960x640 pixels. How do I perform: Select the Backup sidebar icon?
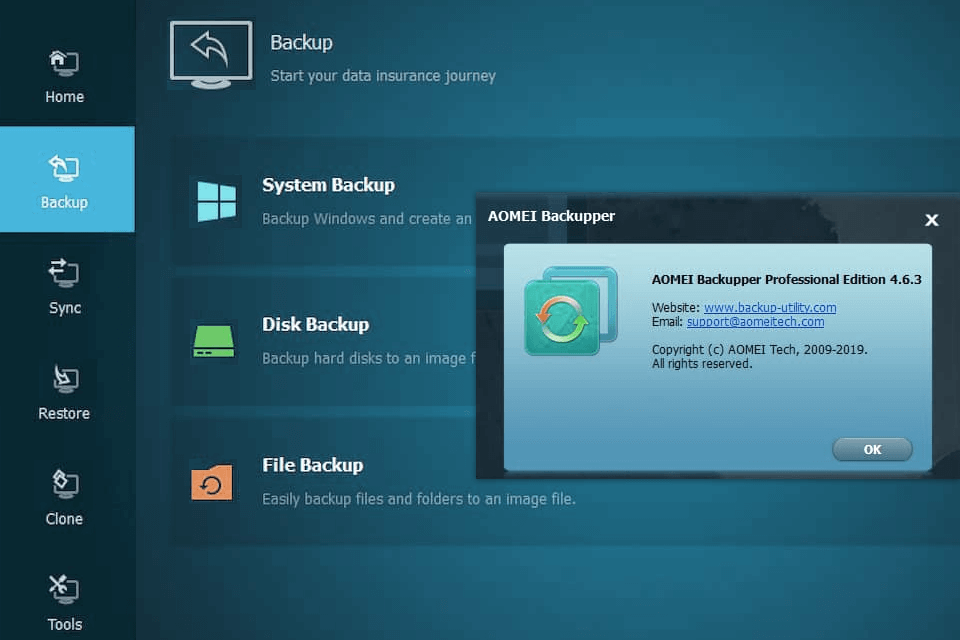64,168
